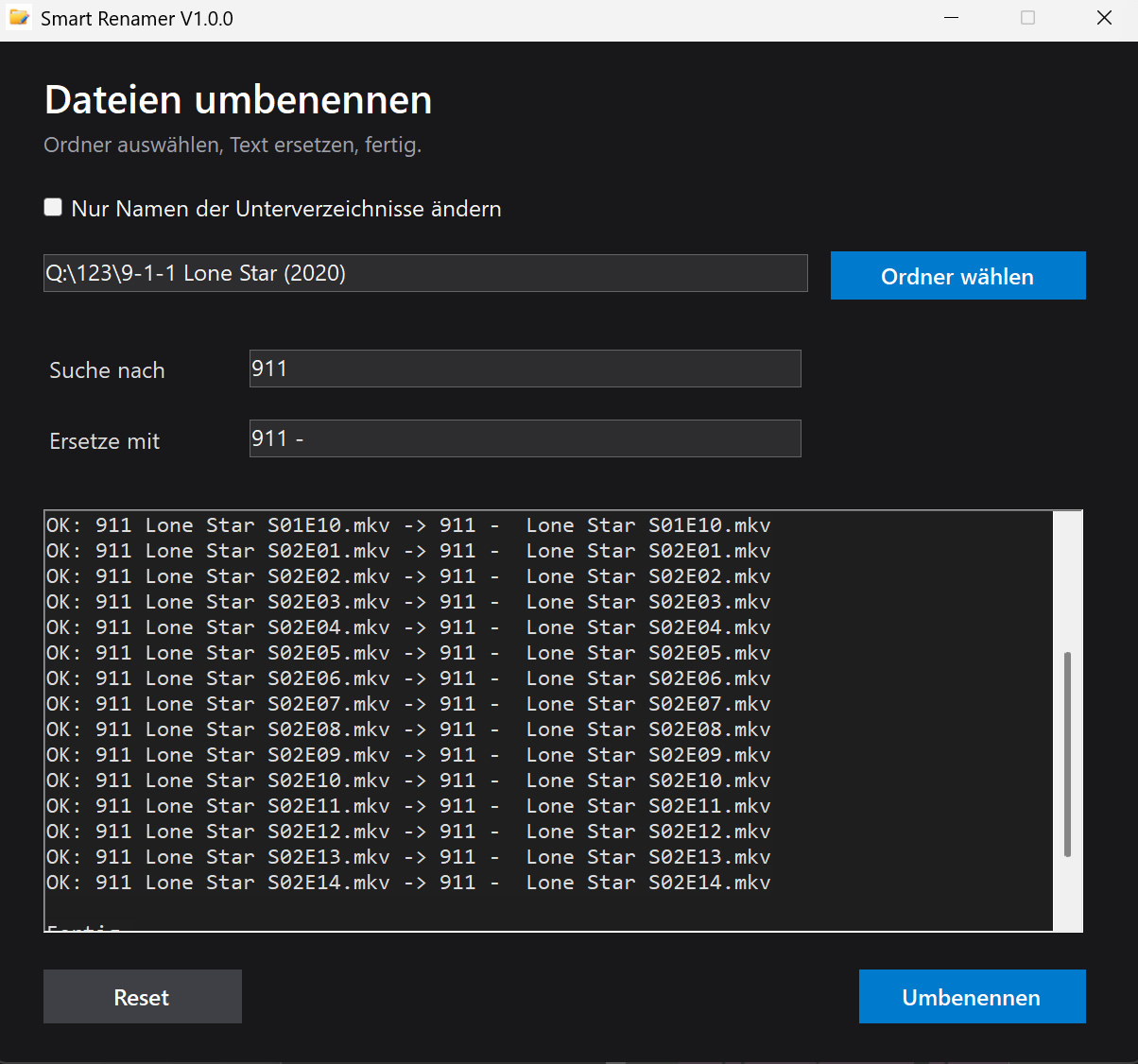Click the log entry for S02E07.mkv
This screenshot has height=1064, width=1138.
[408, 704]
